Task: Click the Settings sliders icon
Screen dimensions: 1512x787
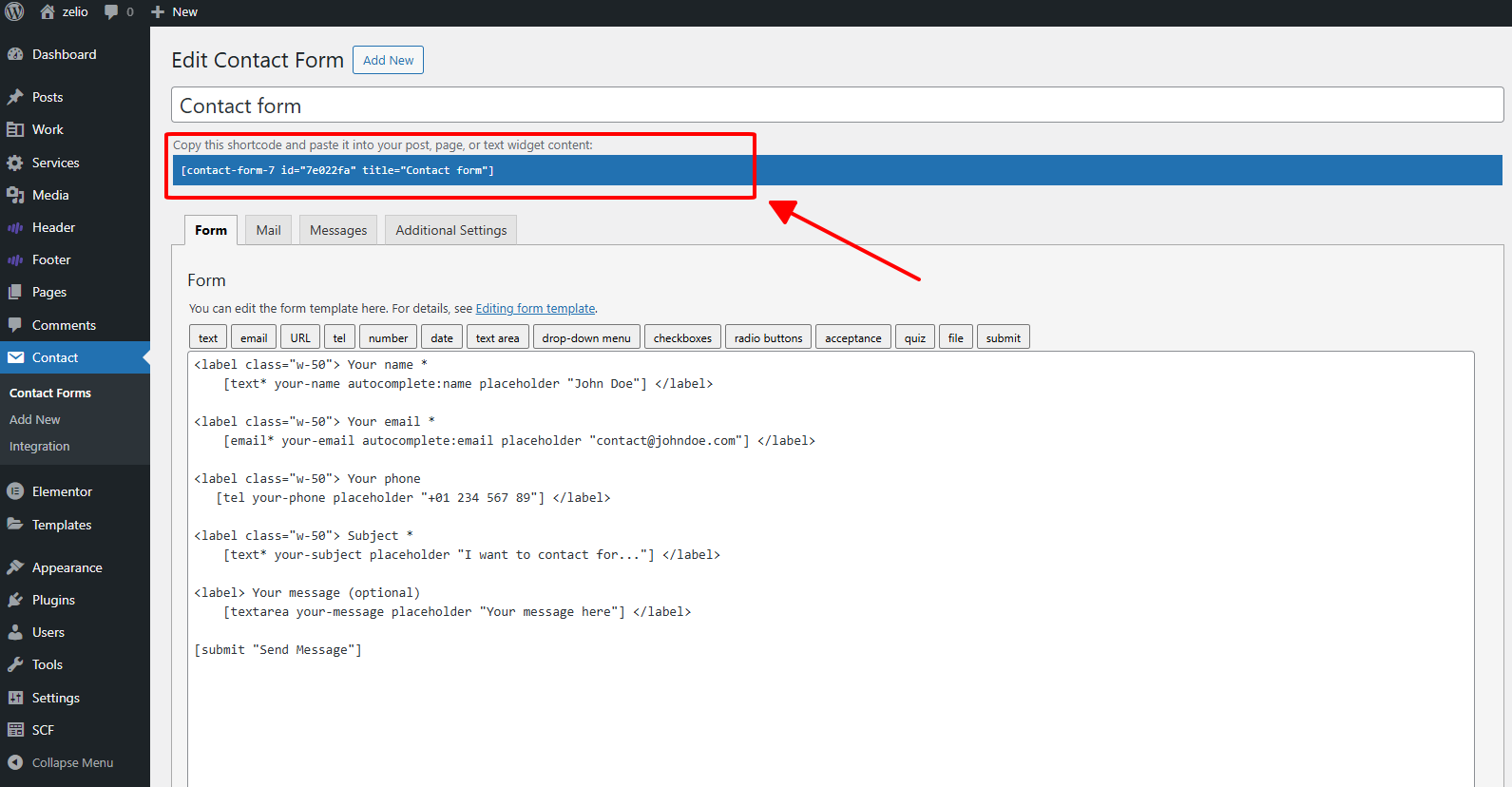Action: [x=15, y=698]
